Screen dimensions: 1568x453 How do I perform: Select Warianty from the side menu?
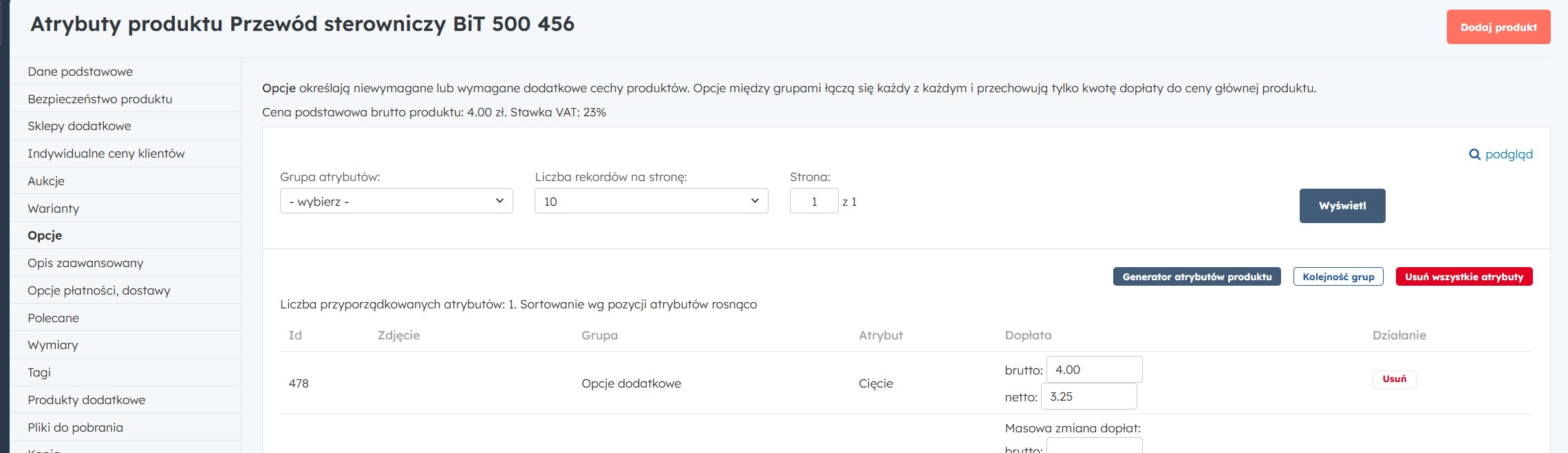(53, 209)
